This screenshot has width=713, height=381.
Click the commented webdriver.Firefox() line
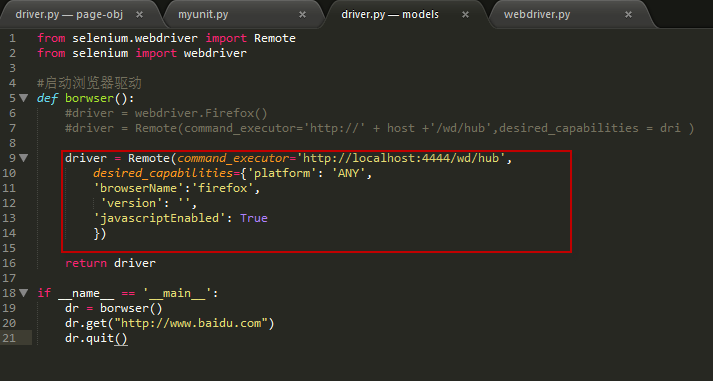click(166, 113)
